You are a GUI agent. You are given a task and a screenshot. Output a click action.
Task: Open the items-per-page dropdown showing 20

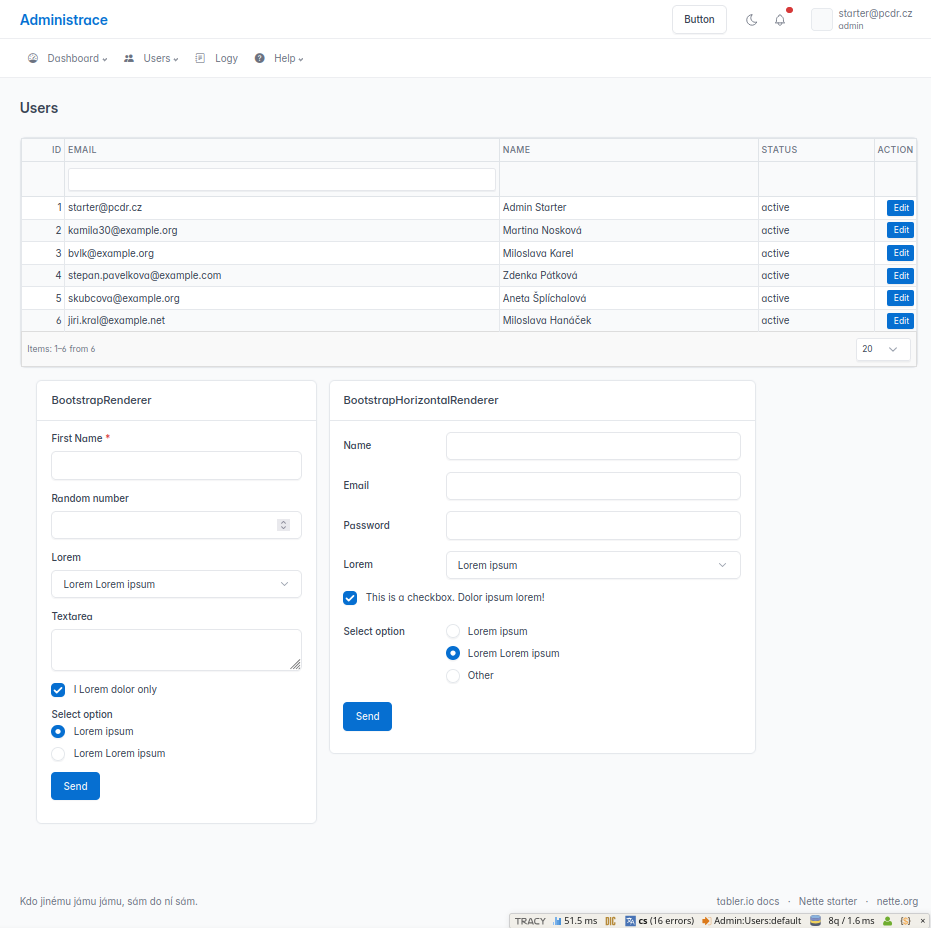click(883, 349)
